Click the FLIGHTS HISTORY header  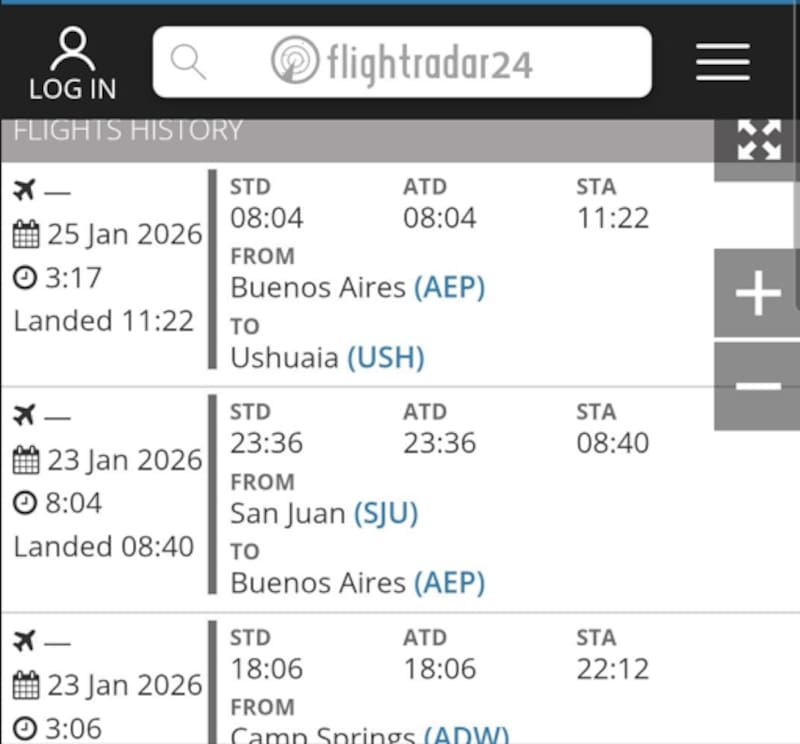coord(128,131)
